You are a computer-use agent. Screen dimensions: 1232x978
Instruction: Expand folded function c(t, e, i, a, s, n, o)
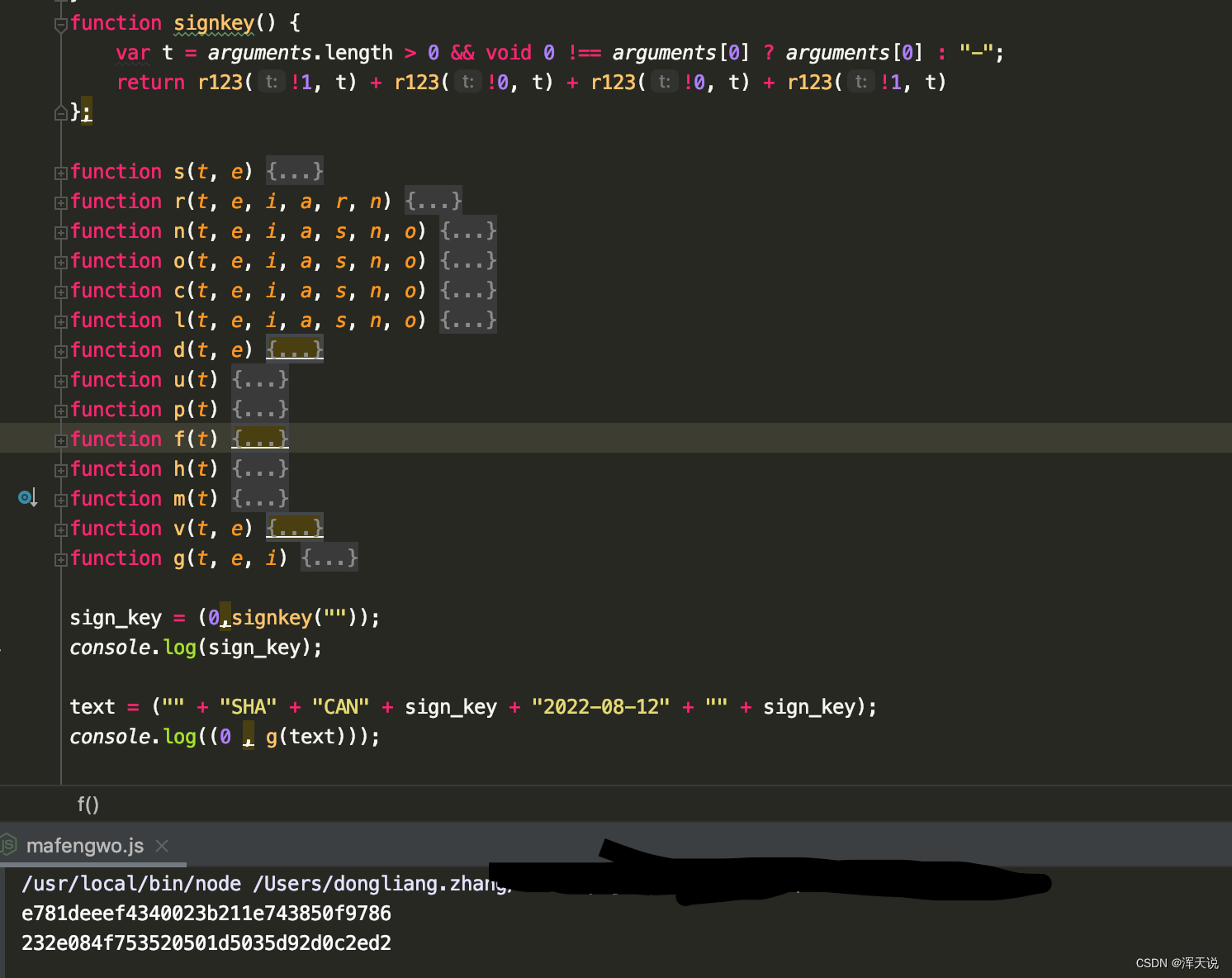point(60,292)
